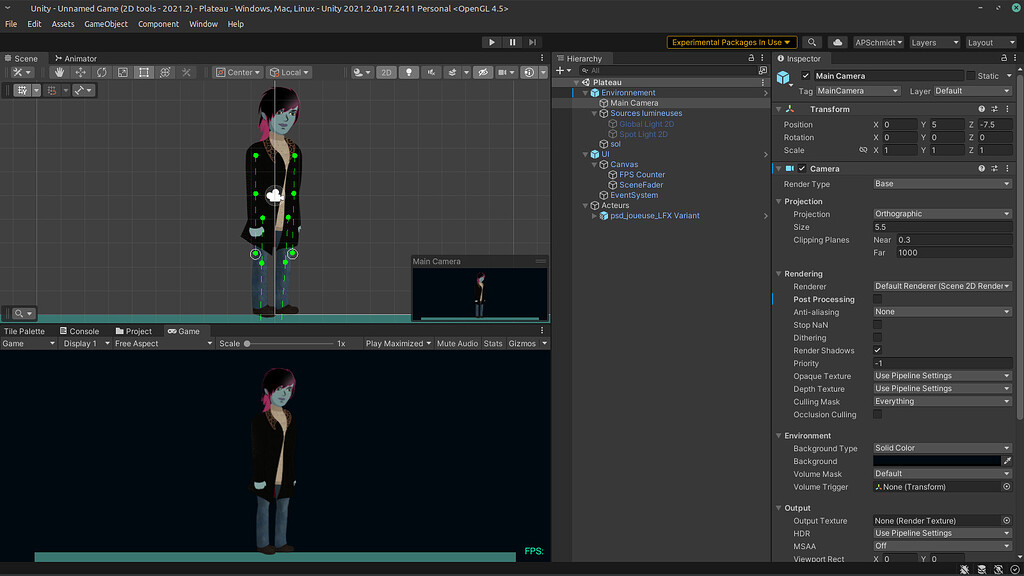This screenshot has width=1024, height=576.
Task: Open the GameObject menu
Action: coord(105,24)
